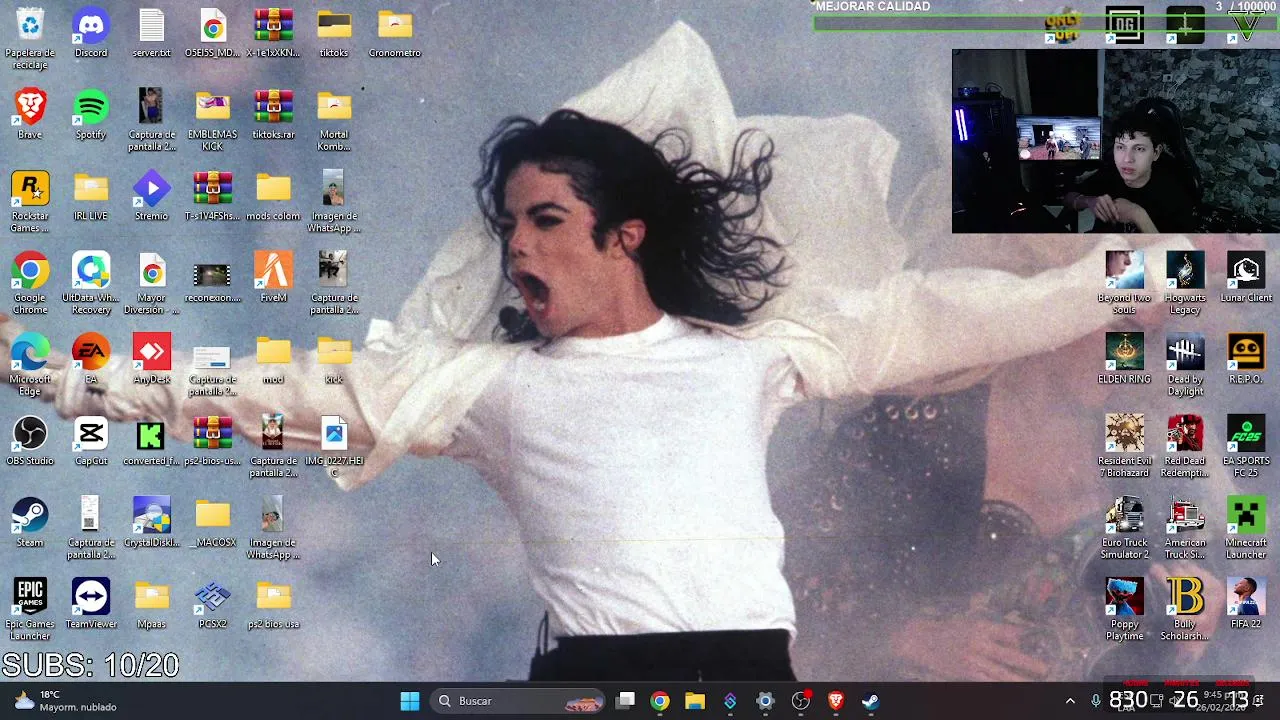The height and width of the screenshot is (720, 1280).
Task: Open Red Dead Redemption shortcut
Action: click(x=1185, y=447)
